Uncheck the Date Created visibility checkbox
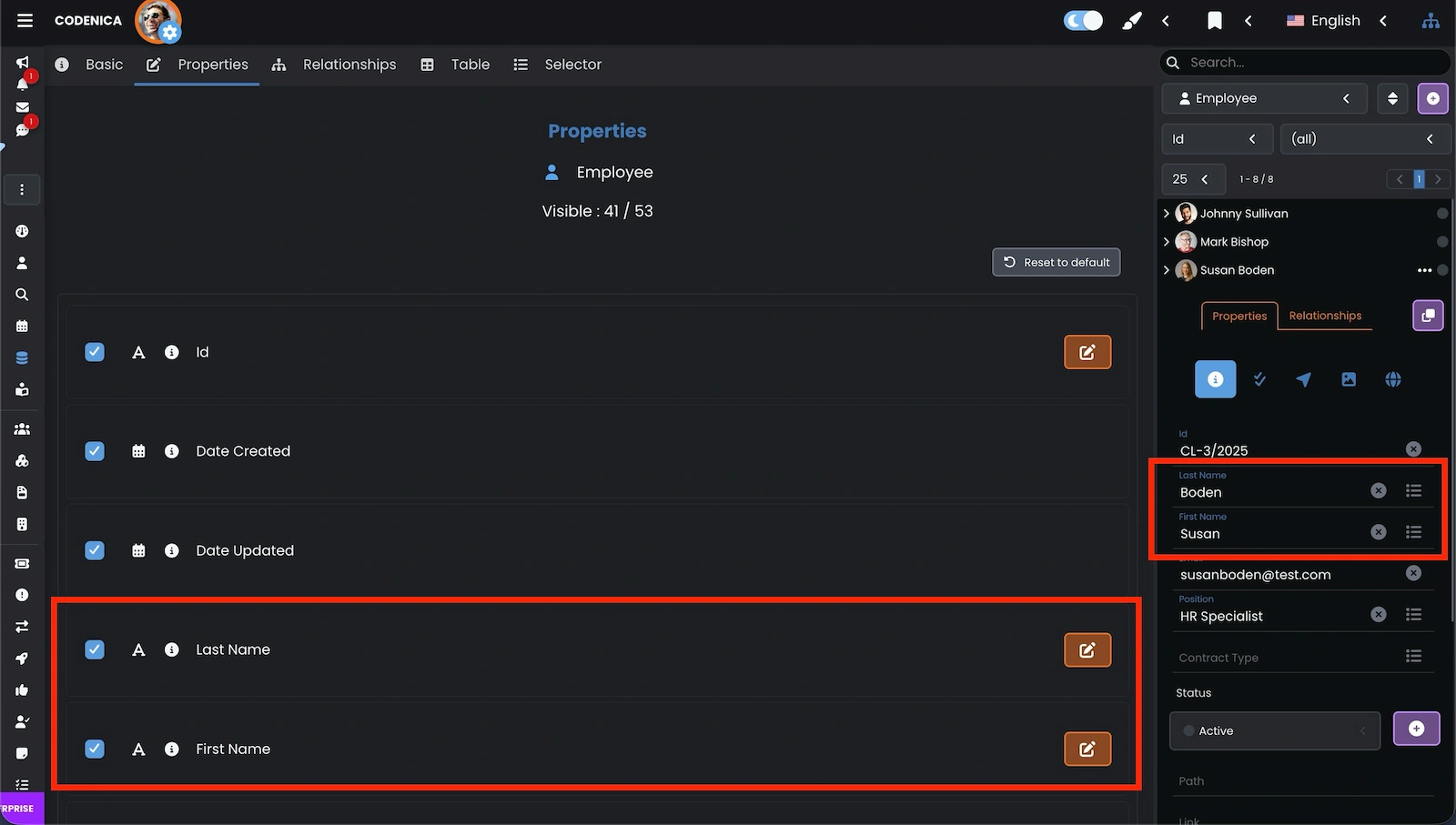1456x825 pixels. point(95,451)
